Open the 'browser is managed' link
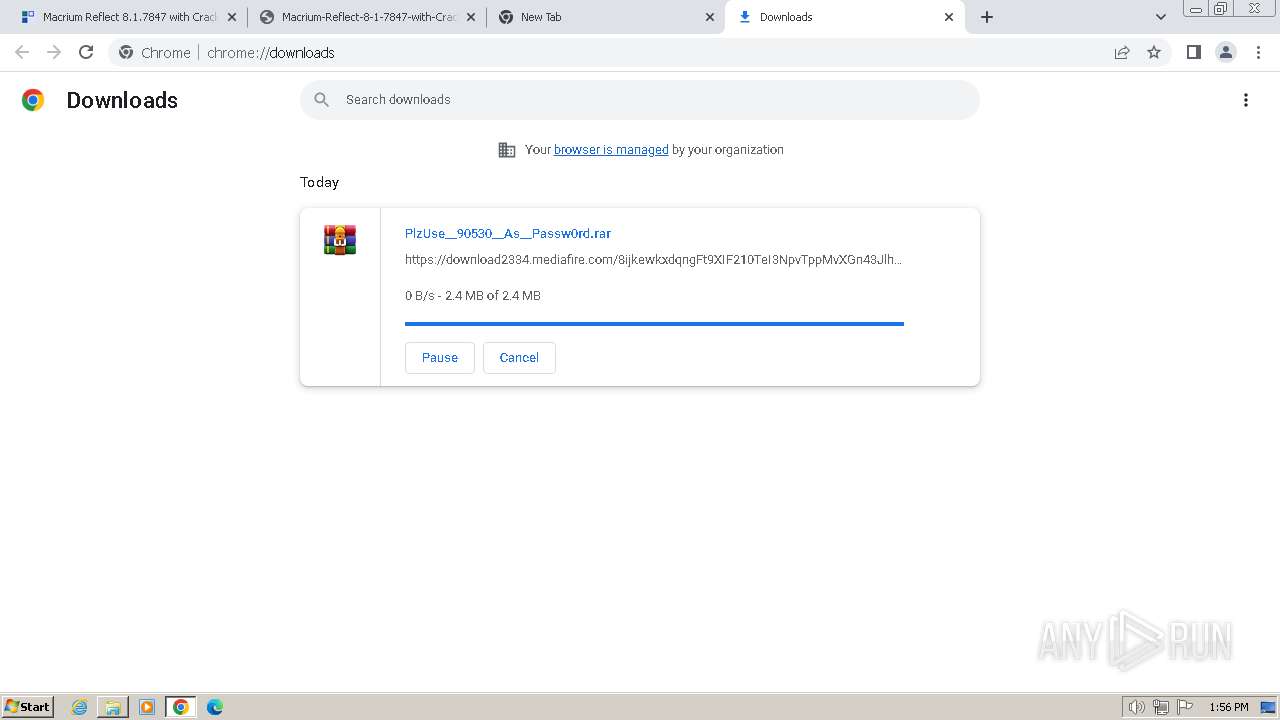The width and height of the screenshot is (1280, 720). (x=611, y=150)
